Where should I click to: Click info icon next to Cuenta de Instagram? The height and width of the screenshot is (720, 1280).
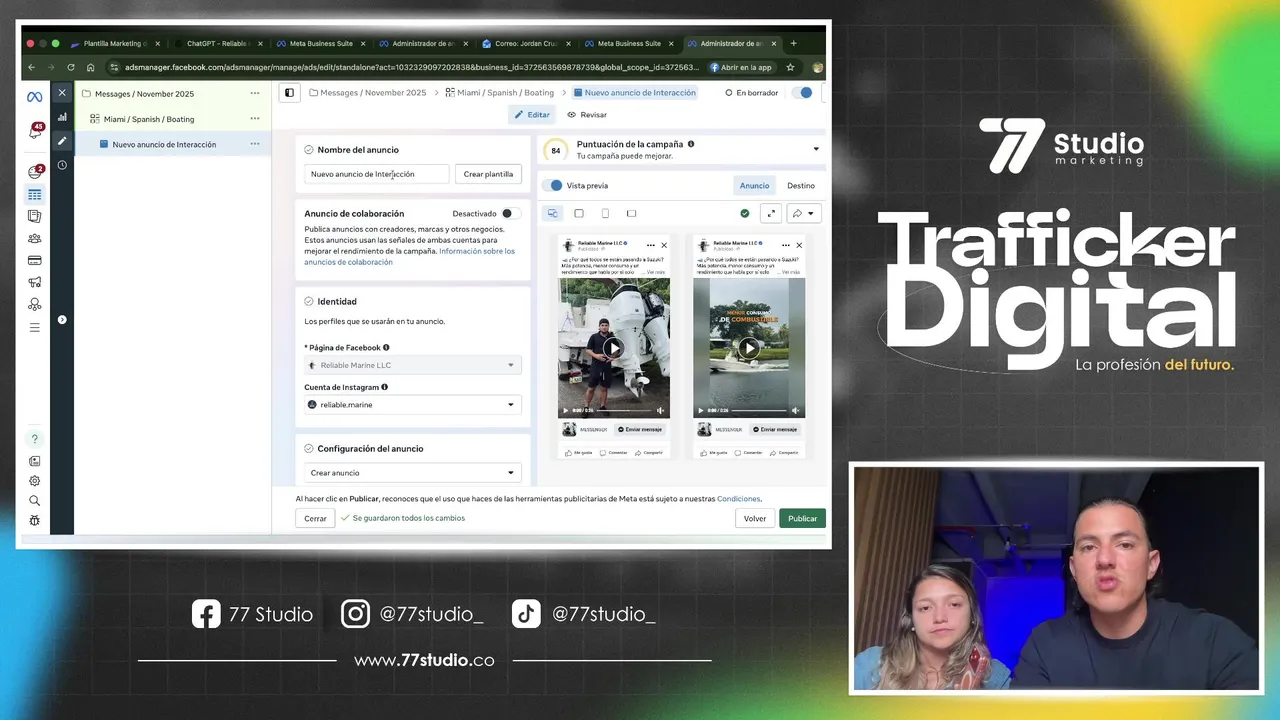pos(384,387)
